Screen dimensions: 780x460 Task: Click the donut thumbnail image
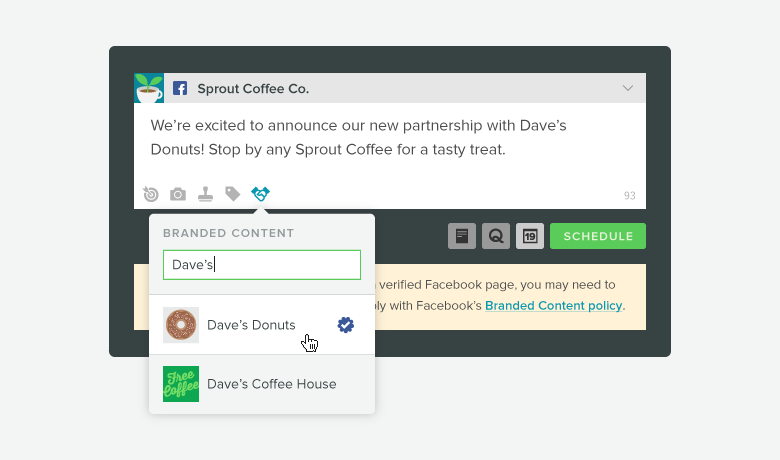[x=181, y=325]
